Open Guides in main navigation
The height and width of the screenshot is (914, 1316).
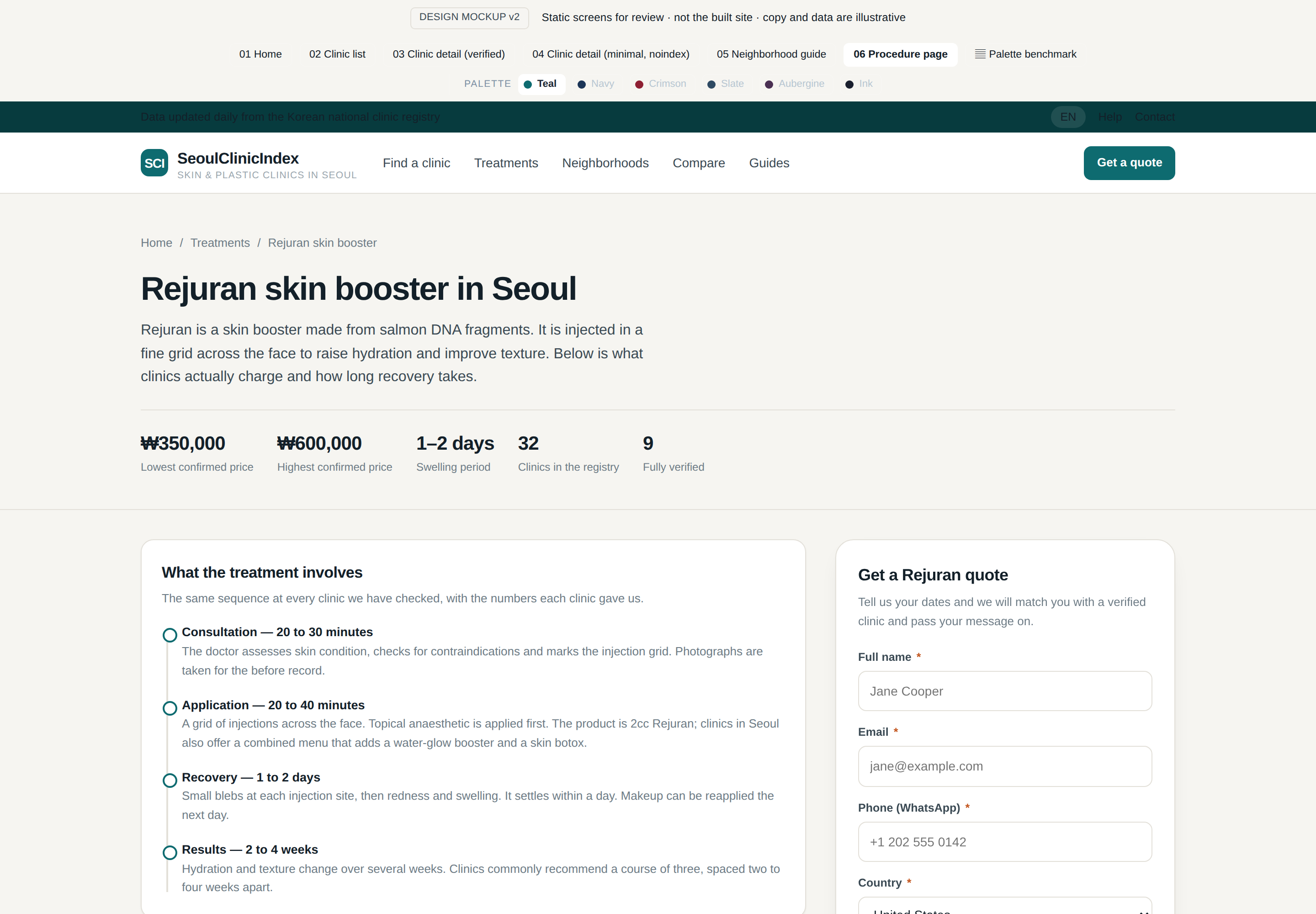click(769, 163)
